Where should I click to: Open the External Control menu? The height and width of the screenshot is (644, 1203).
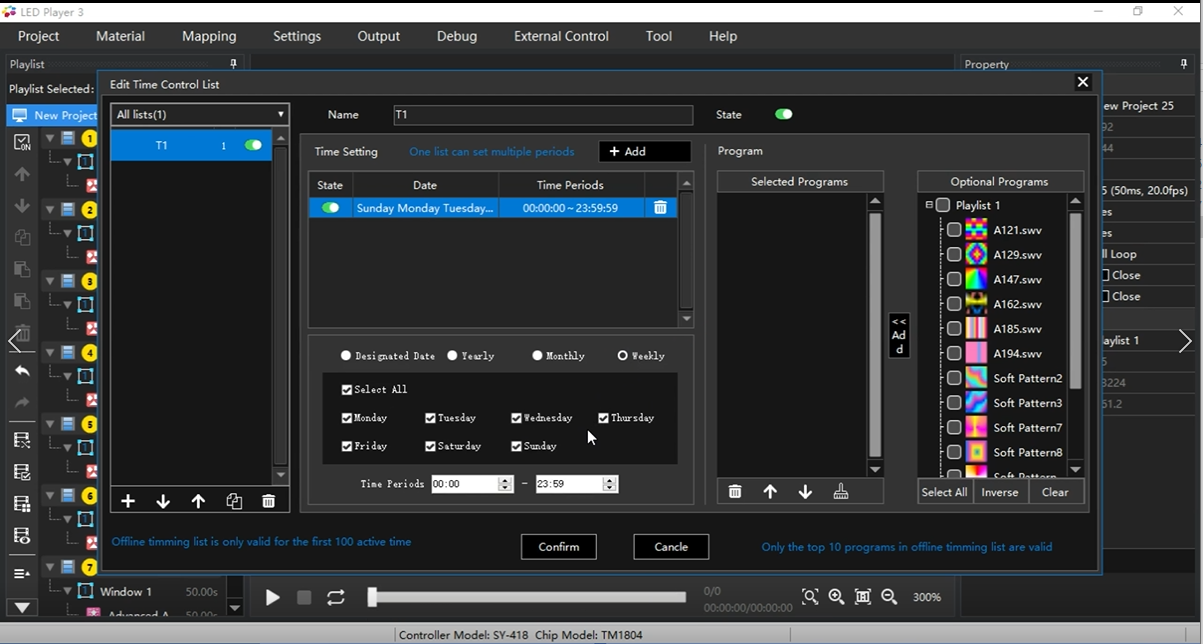click(560, 36)
